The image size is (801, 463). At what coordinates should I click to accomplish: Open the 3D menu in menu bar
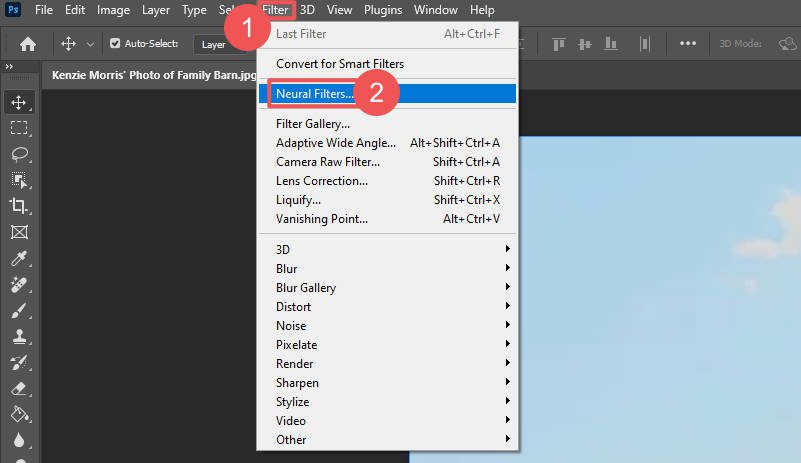307,10
